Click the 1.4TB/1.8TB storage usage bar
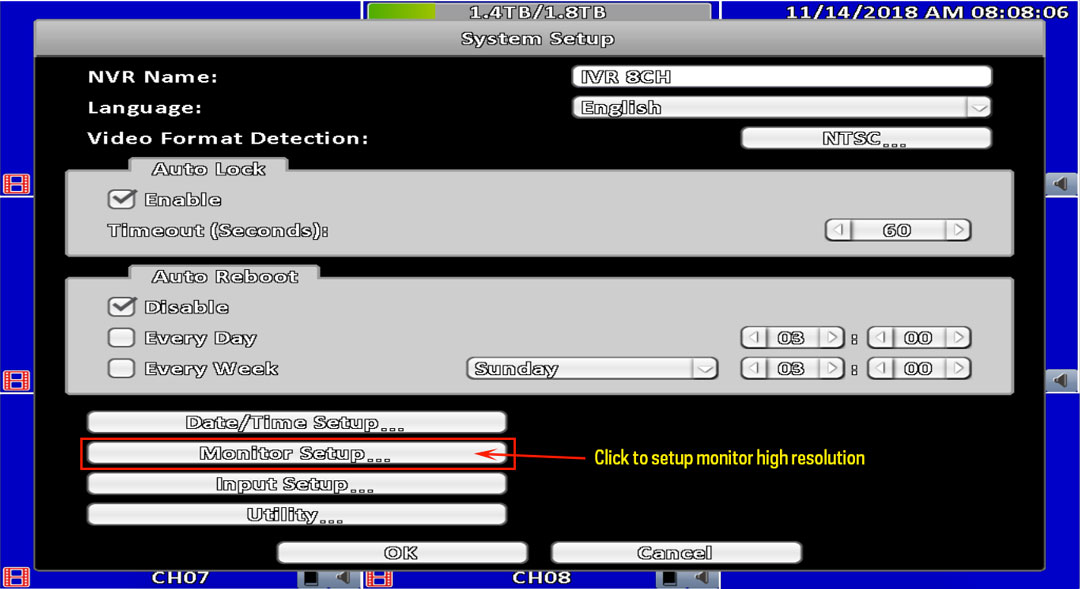1080x589 pixels. tap(539, 12)
